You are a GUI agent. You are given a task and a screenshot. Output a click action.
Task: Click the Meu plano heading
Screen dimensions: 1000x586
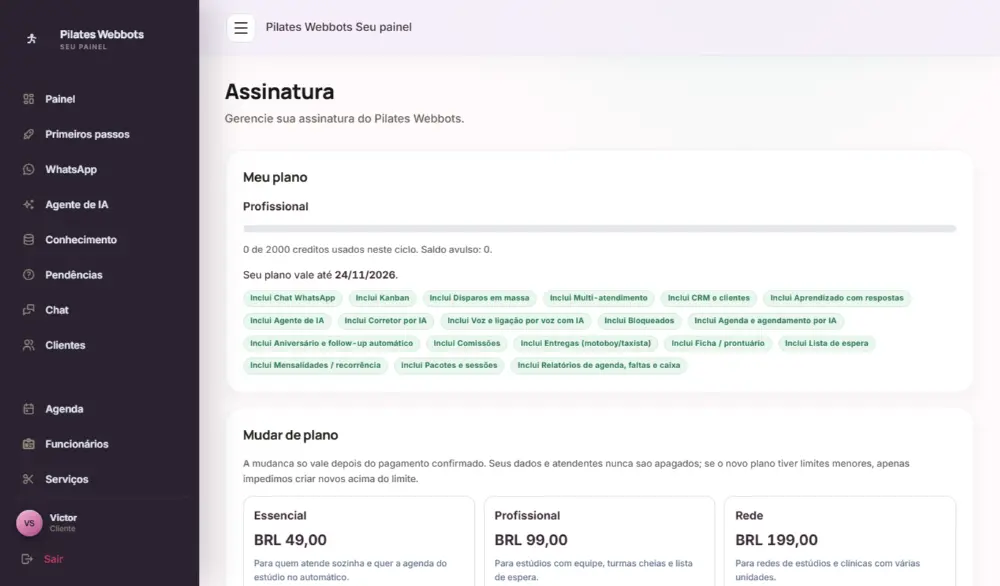point(275,177)
